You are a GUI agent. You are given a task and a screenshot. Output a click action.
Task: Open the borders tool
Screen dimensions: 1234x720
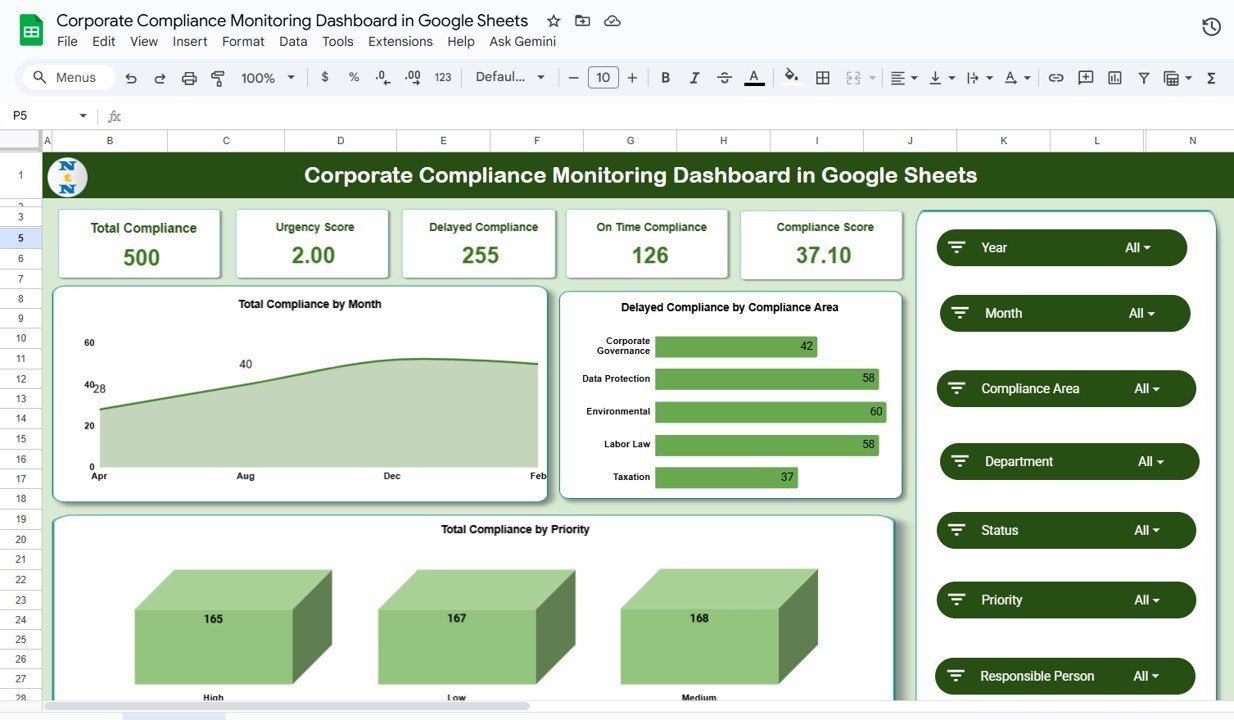[822, 77]
